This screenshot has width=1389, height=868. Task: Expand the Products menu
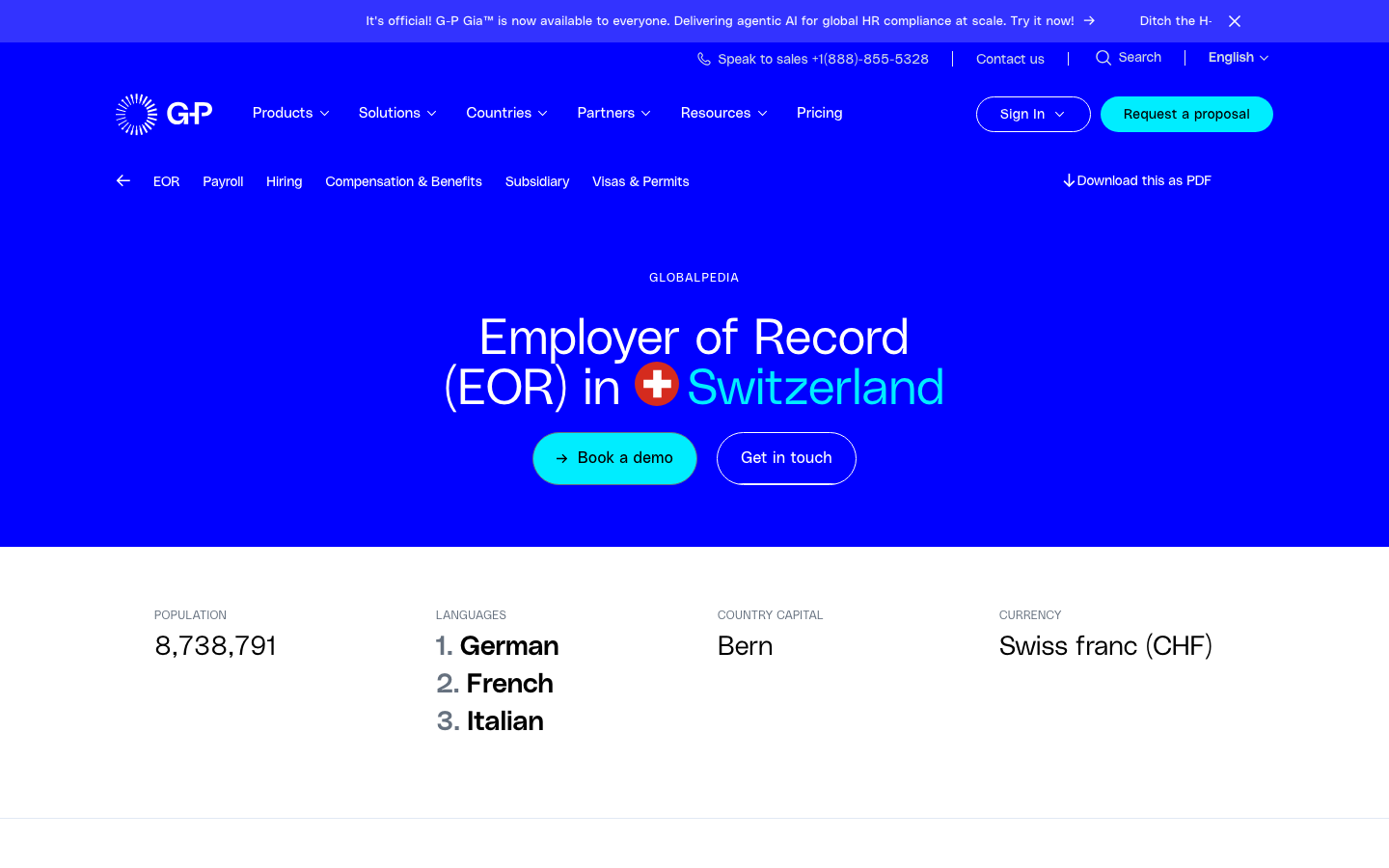291,113
